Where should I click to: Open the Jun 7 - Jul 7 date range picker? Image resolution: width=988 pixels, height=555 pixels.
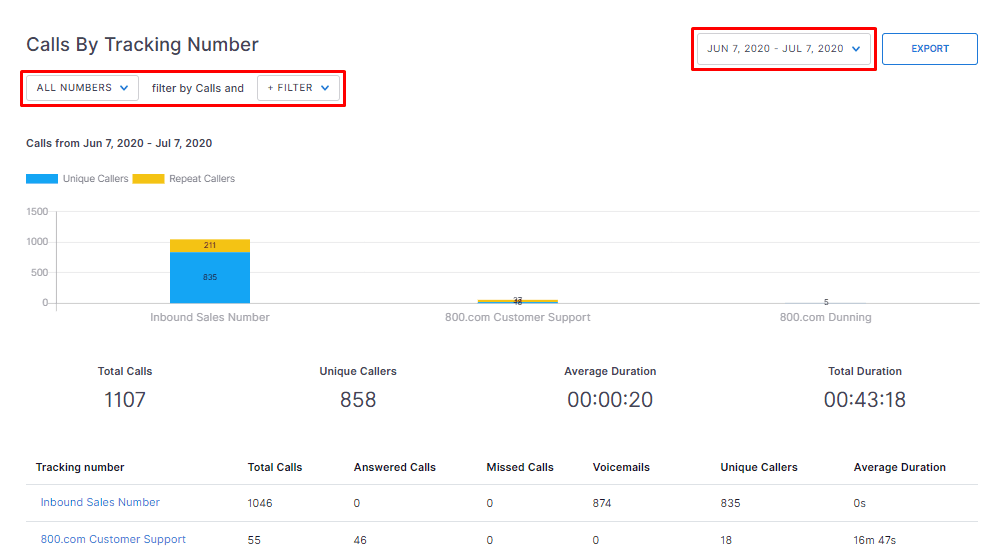pos(783,49)
